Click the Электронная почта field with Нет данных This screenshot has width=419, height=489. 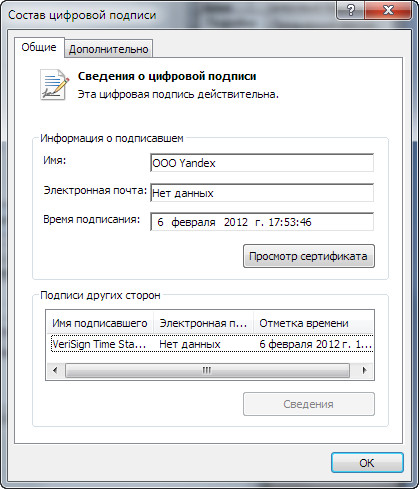262,193
